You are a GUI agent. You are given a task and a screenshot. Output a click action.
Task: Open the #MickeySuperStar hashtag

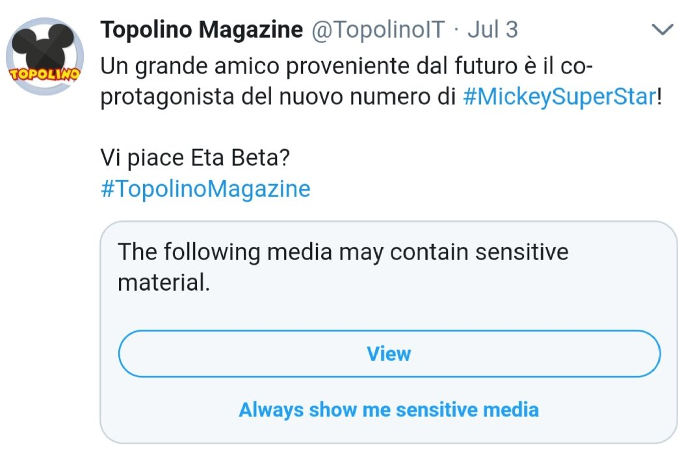[x=560, y=96]
